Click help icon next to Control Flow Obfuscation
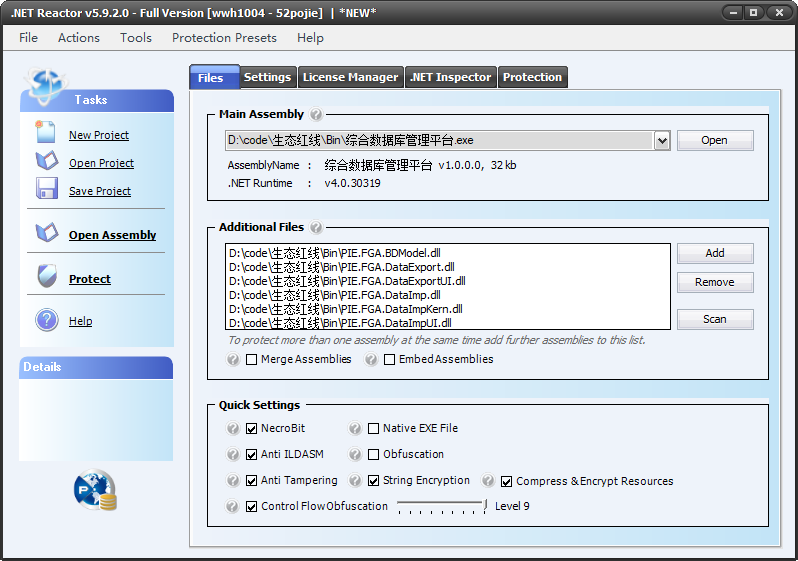 [232, 506]
